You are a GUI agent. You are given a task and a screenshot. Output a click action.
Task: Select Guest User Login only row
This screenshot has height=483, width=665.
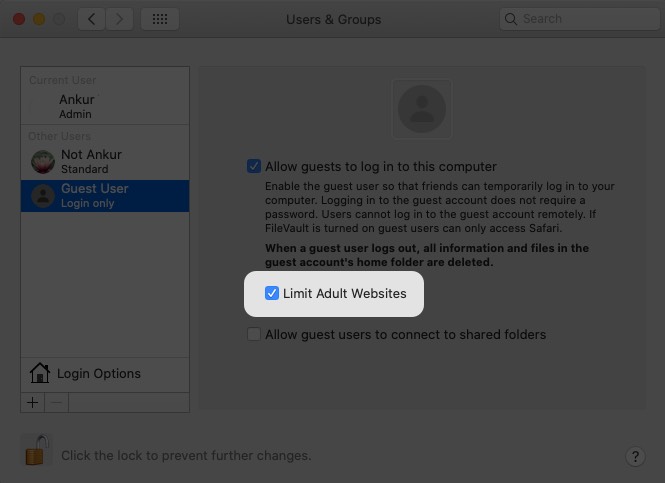click(105, 196)
